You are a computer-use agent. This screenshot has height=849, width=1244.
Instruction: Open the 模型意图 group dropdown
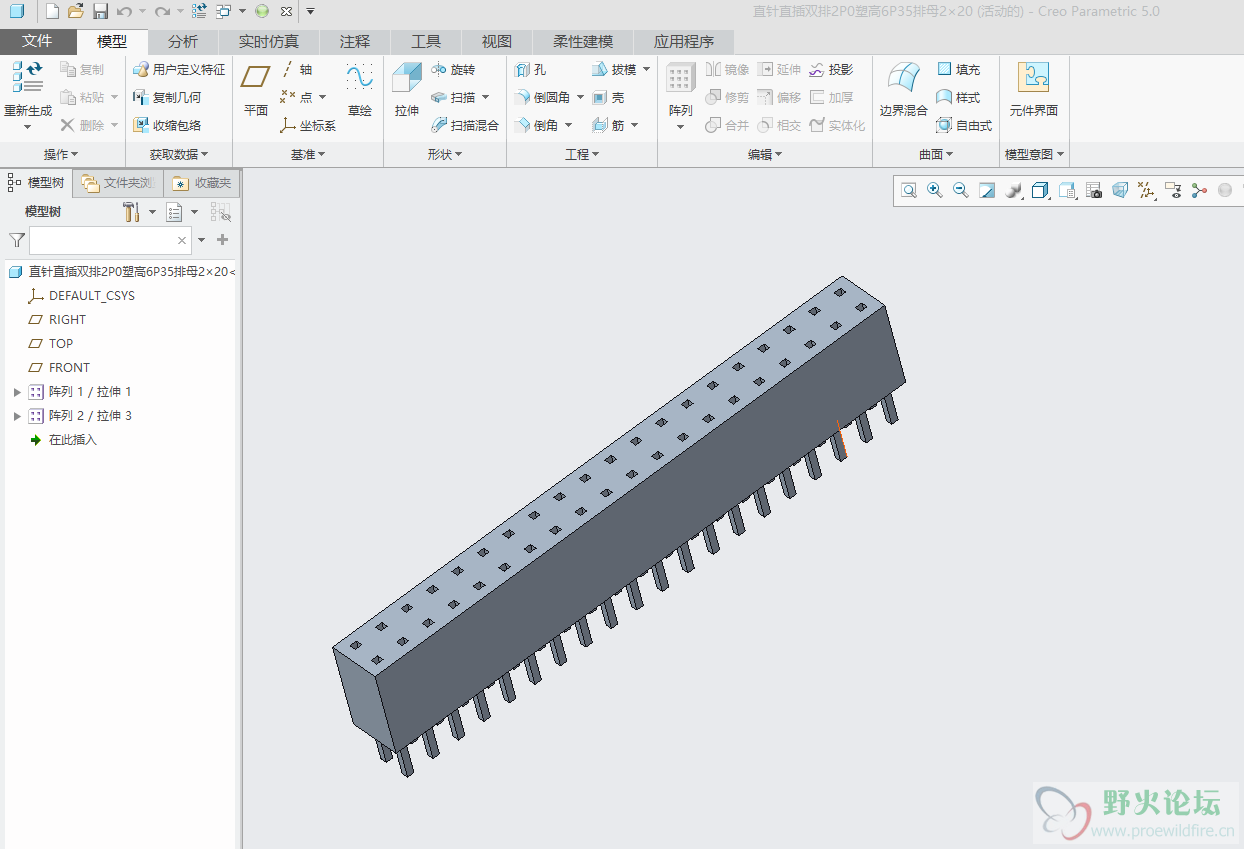pyautogui.click(x=1035, y=155)
